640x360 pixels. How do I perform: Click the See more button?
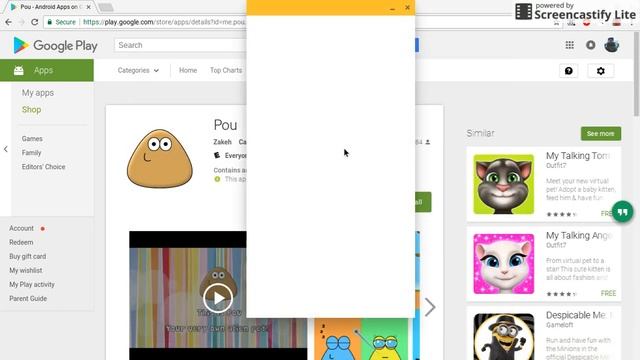tap(601, 133)
